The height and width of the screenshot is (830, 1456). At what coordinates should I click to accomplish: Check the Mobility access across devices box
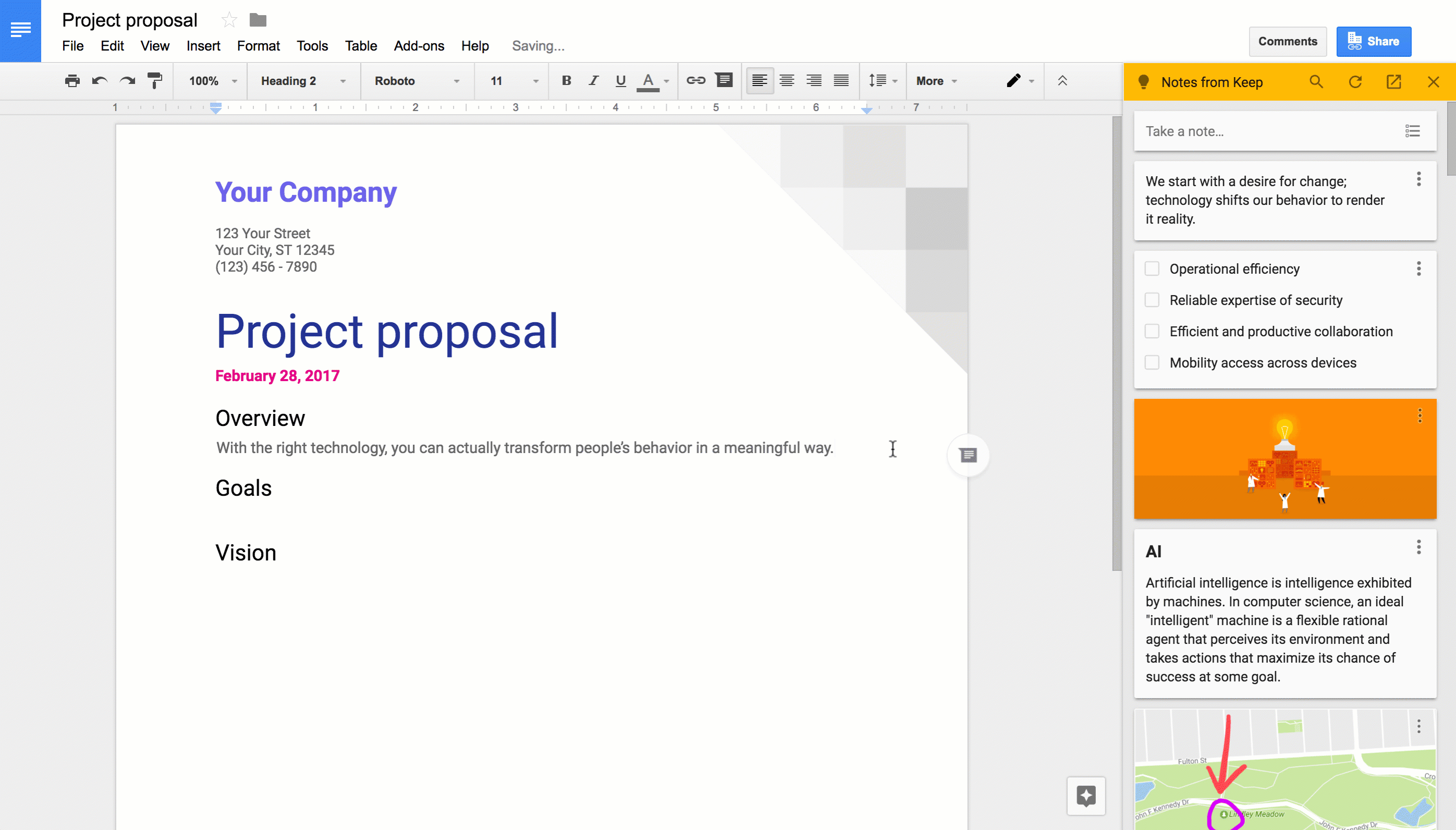pyautogui.click(x=1152, y=362)
